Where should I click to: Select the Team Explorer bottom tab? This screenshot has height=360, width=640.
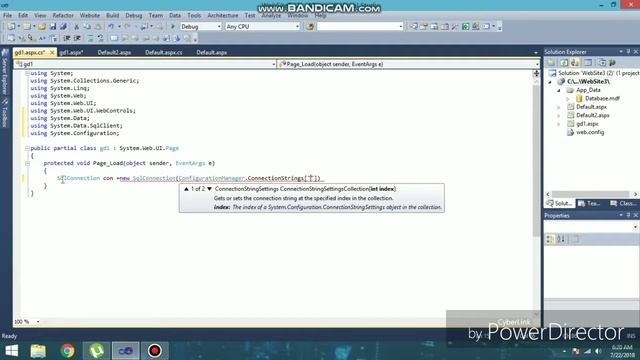pos(589,203)
